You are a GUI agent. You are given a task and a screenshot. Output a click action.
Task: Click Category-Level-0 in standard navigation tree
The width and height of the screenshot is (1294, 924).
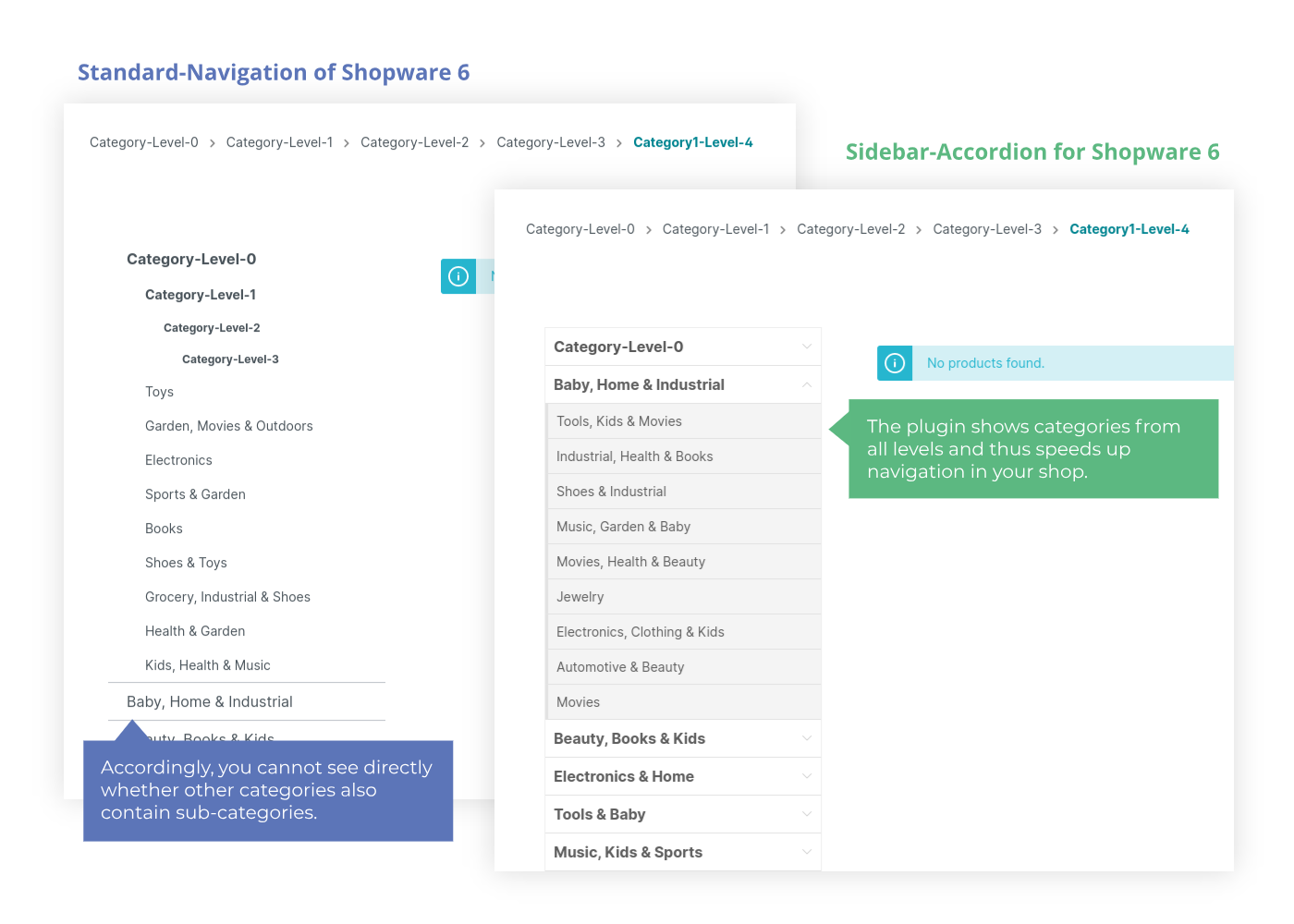coord(191,259)
